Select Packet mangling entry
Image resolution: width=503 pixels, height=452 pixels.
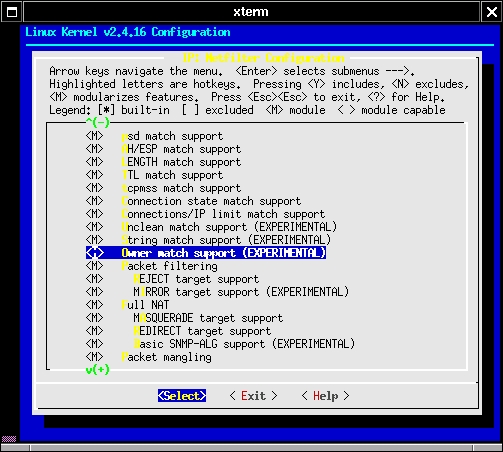(x=166, y=357)
